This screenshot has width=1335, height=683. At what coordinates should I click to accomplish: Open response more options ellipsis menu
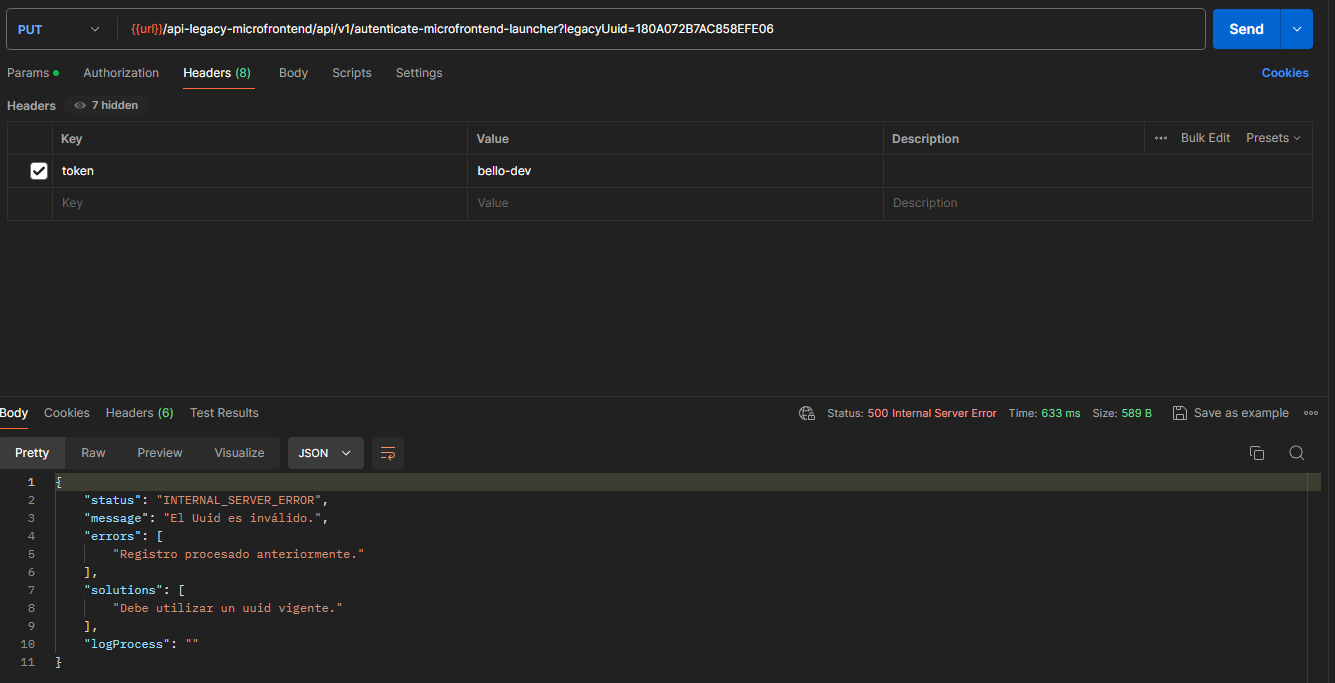1311,413
